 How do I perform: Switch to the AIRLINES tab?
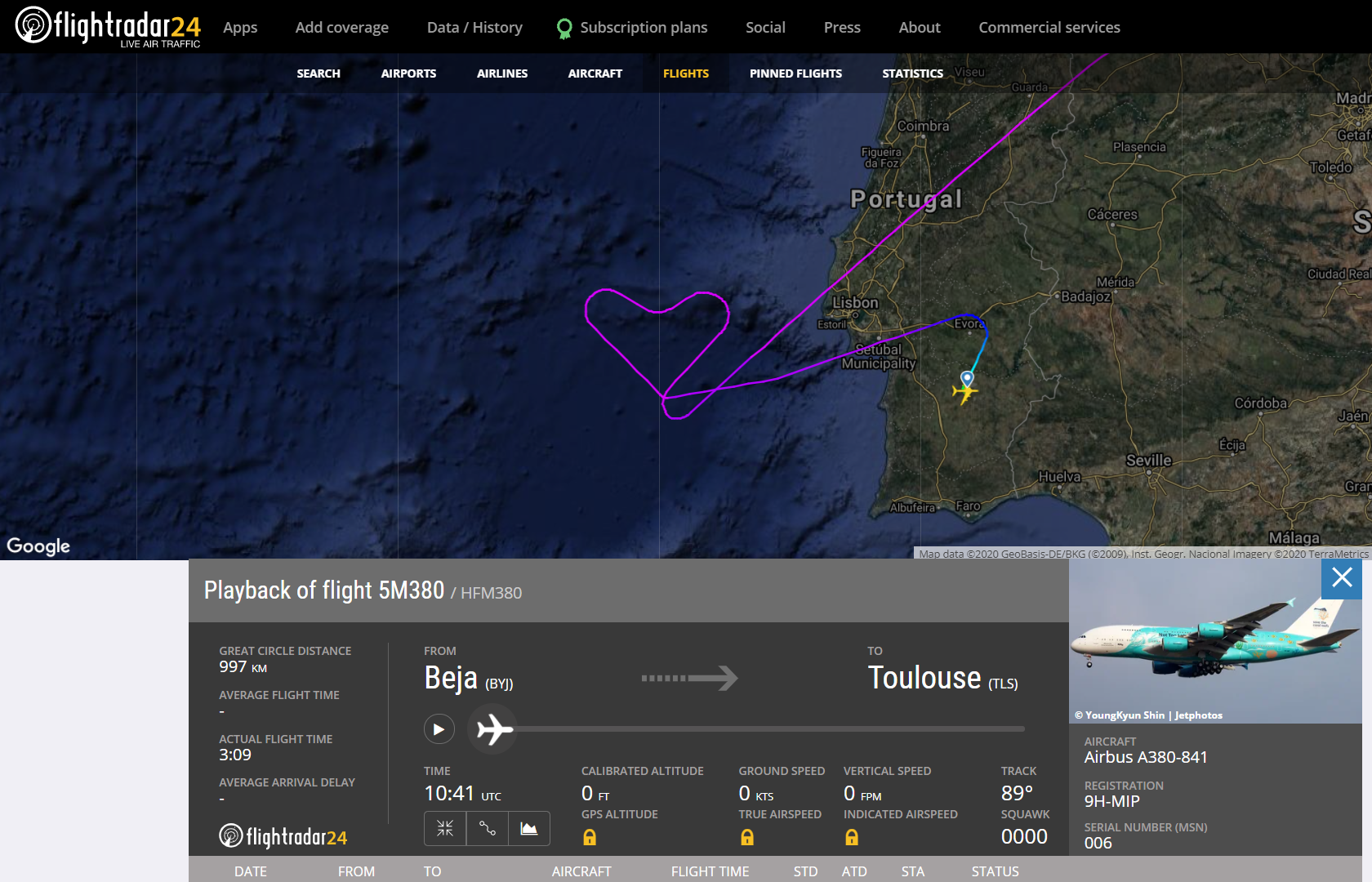click(502, 73)
